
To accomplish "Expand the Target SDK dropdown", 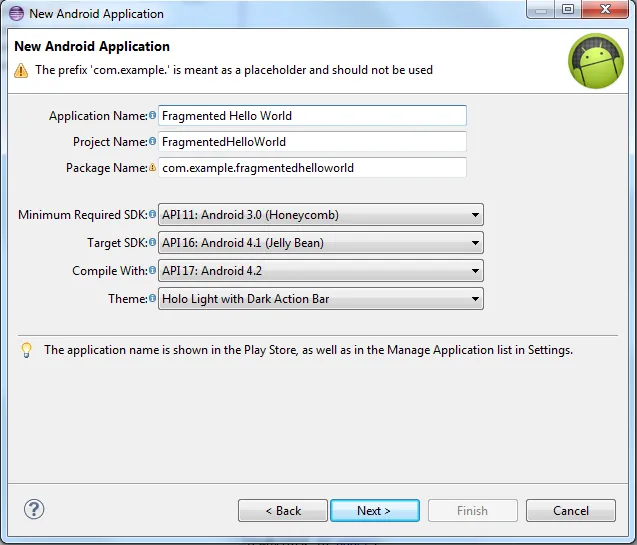I will click(x=320, y=243).
